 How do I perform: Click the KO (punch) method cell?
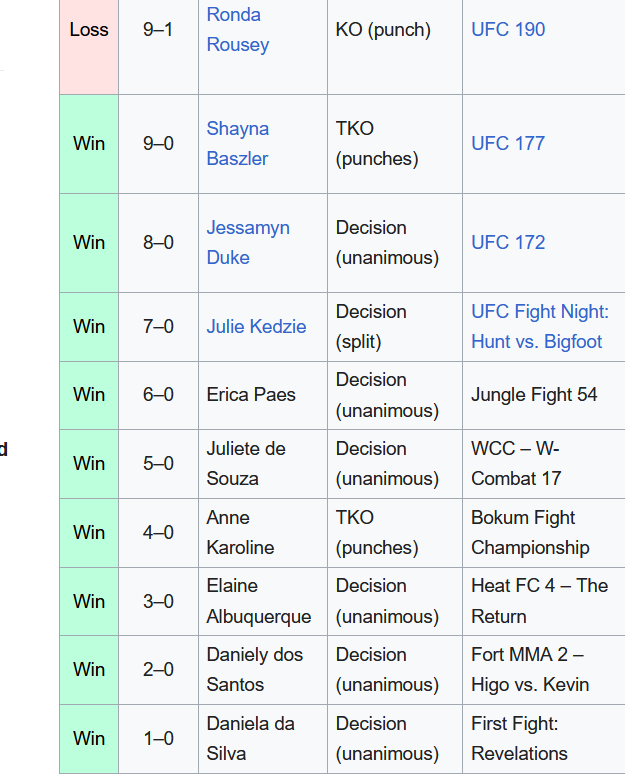point(395,47)
